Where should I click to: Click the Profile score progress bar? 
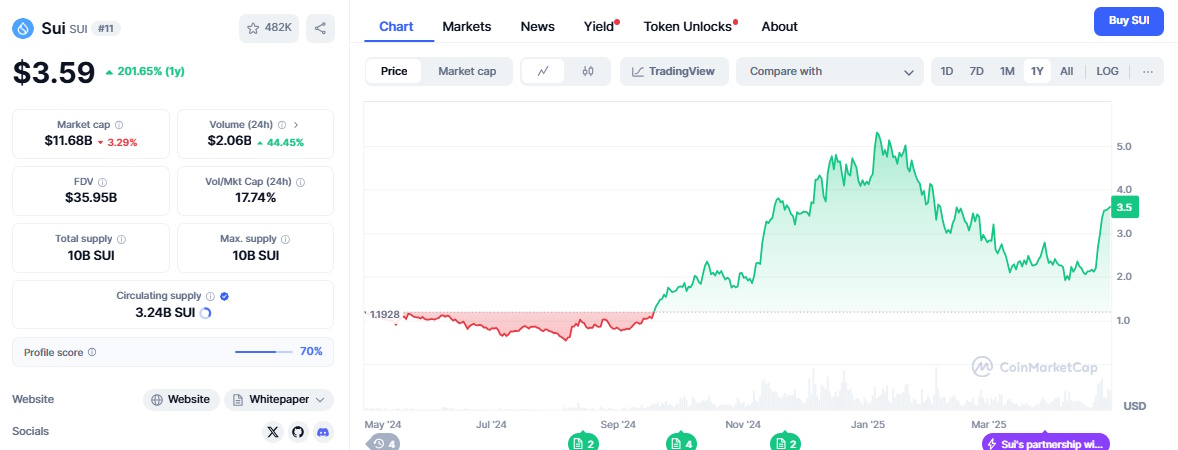click(x=264, y=352)
